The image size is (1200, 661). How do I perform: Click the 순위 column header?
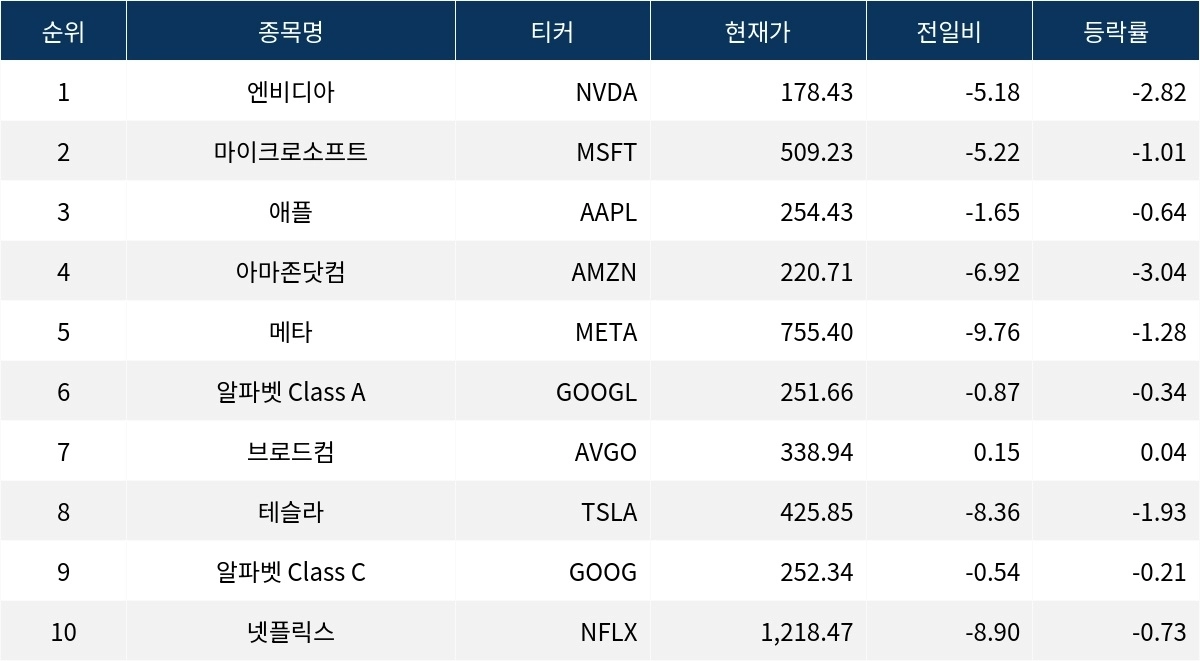(x=63, y=32)
